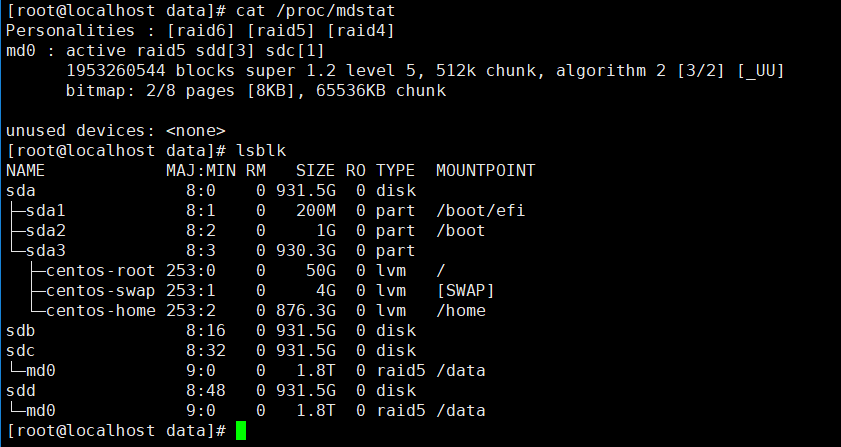Click the green terminal cursor block

(x=240, y=431)
